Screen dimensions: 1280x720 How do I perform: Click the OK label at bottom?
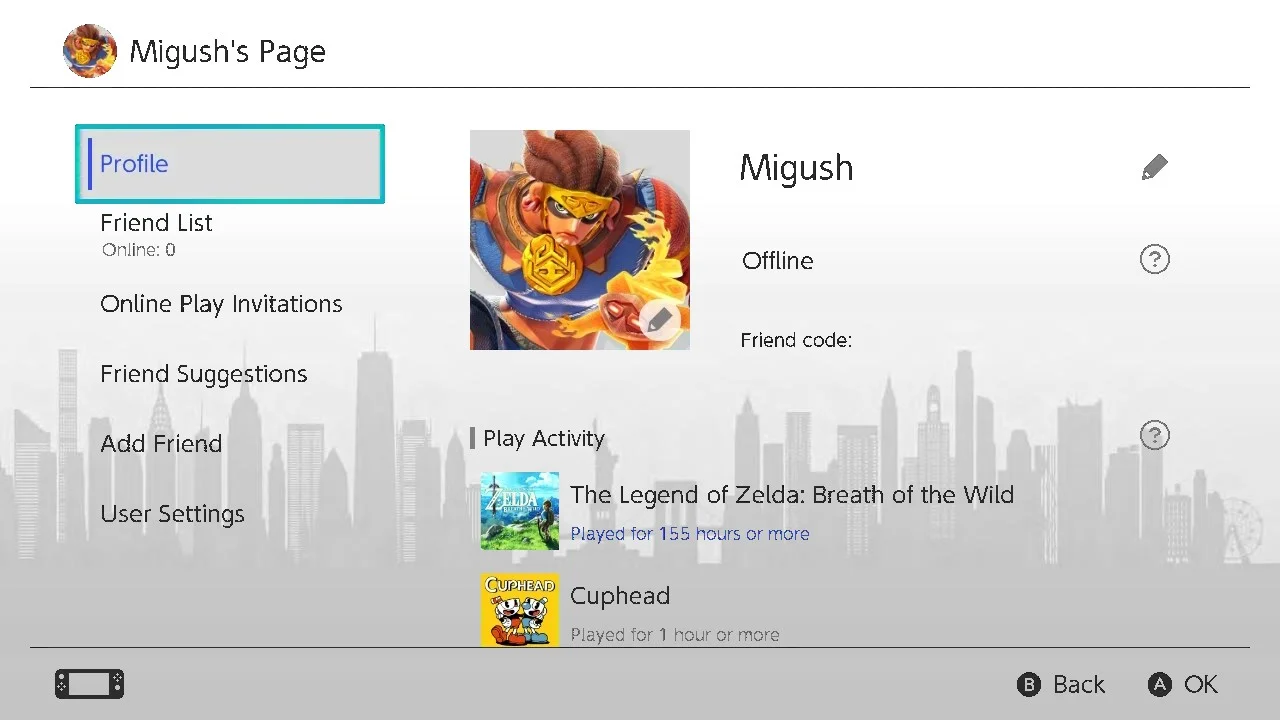coord(1201,685)
